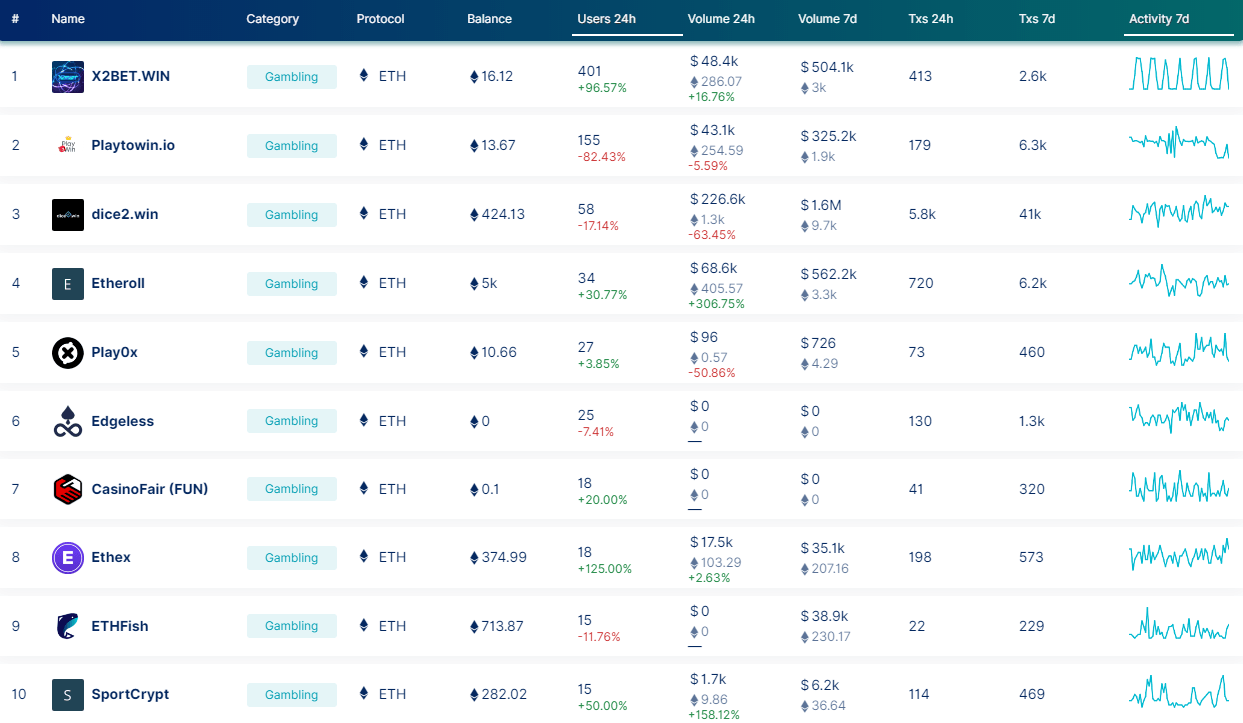
Task: Click the CasinoFair red logo icon
Action: [68, 490]
